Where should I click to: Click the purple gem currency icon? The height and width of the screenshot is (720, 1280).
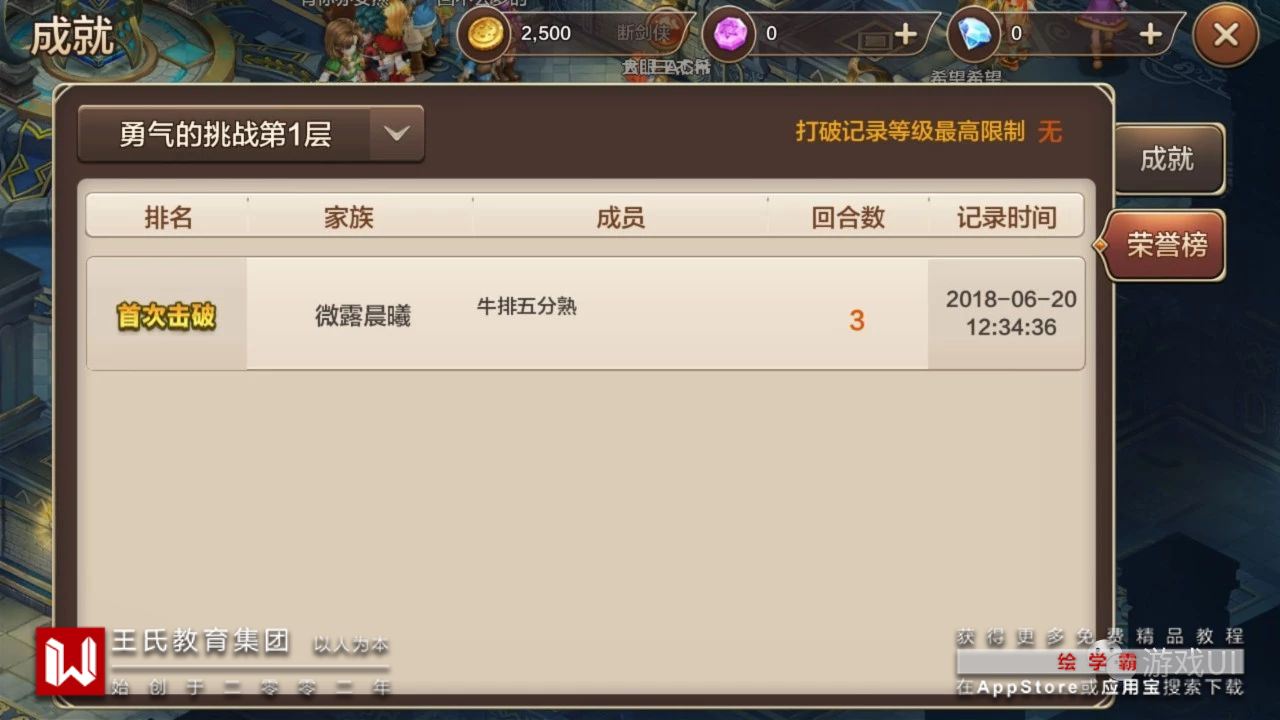point(729,34)
